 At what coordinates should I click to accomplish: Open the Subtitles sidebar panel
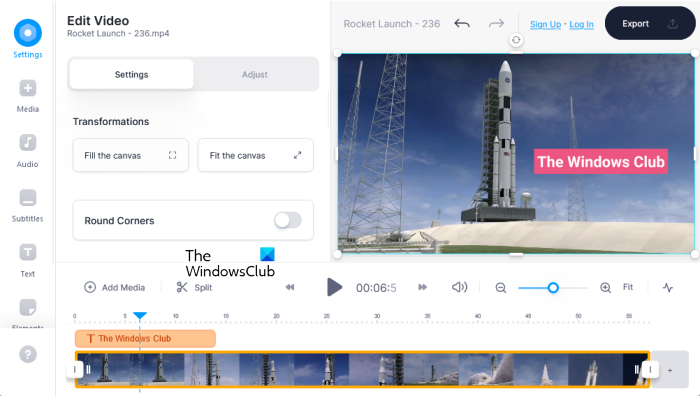[x=28, y=206]
